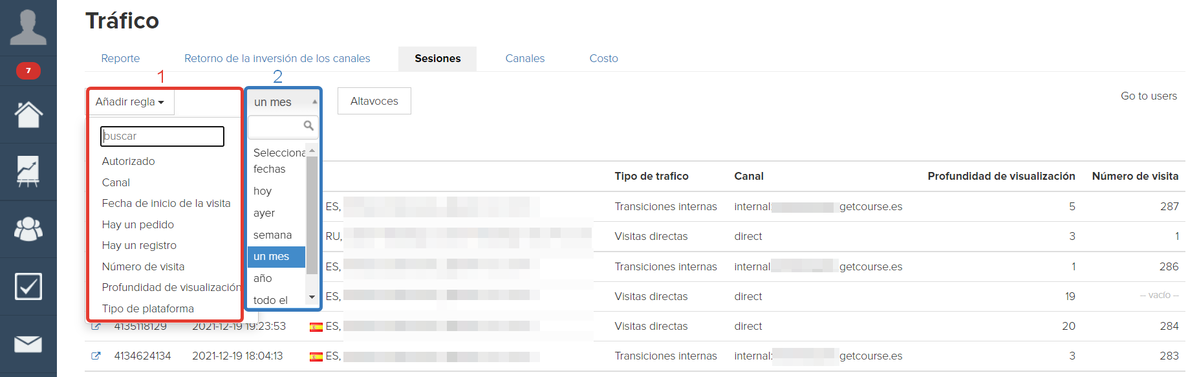Follow the 'Go to users' link
The height and width of the screenshot is (377, 1199).
pos(1149,96)
